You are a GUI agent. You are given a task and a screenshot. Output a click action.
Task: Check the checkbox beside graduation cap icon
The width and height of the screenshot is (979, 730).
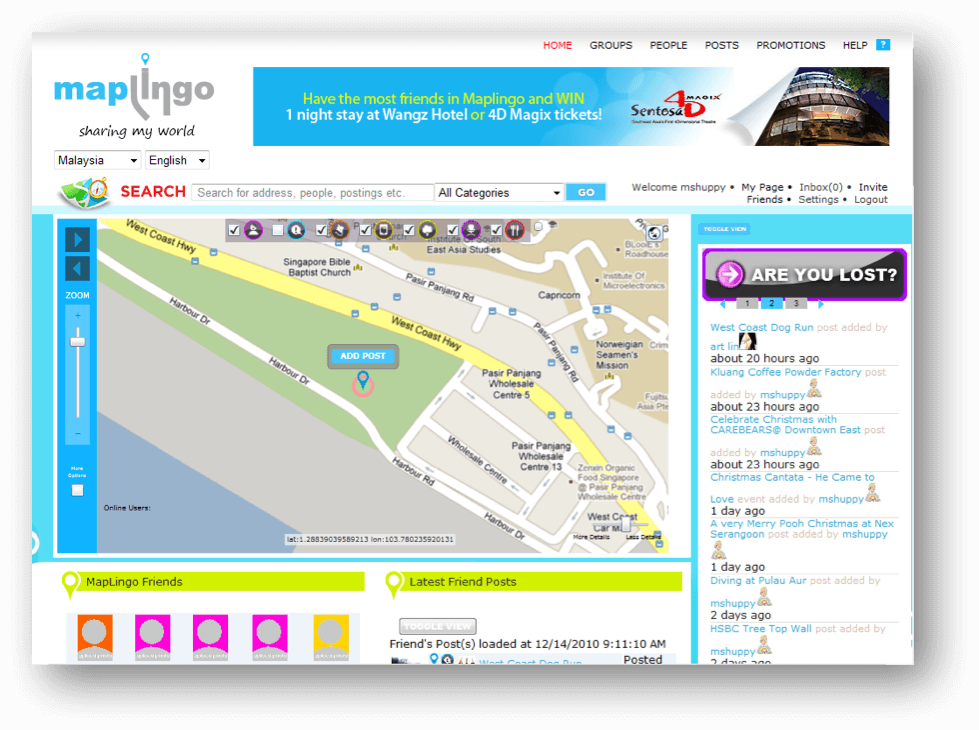538,226
